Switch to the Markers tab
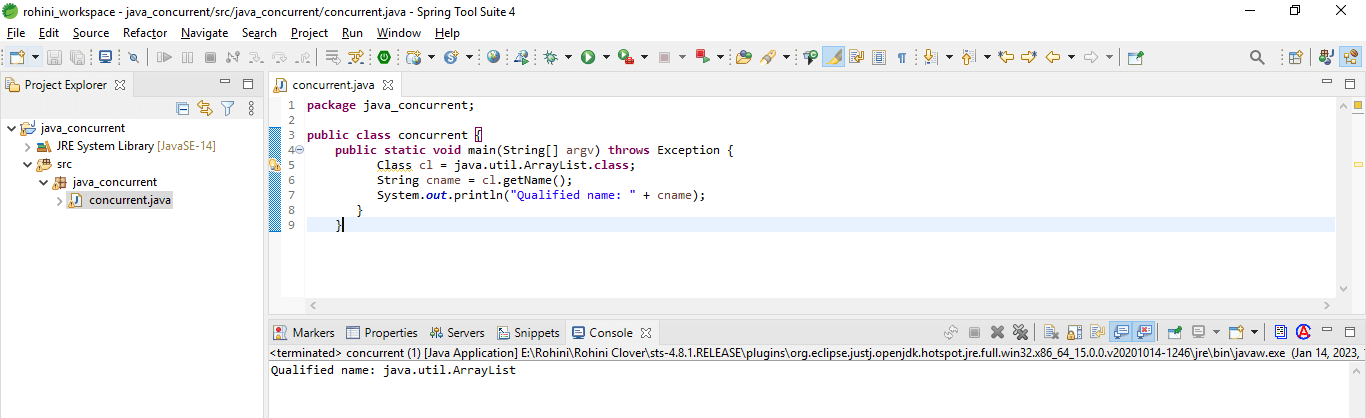Screen dimensions: 1366x418 304,332
